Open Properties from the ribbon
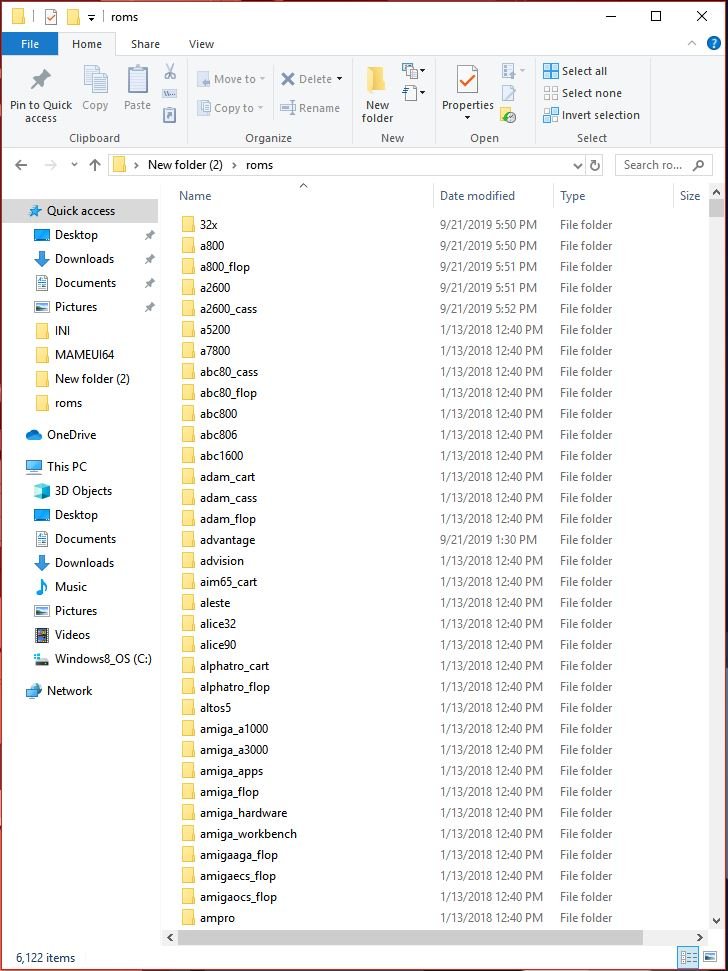Screen dimensions: 728x971 tap(467, 94)
